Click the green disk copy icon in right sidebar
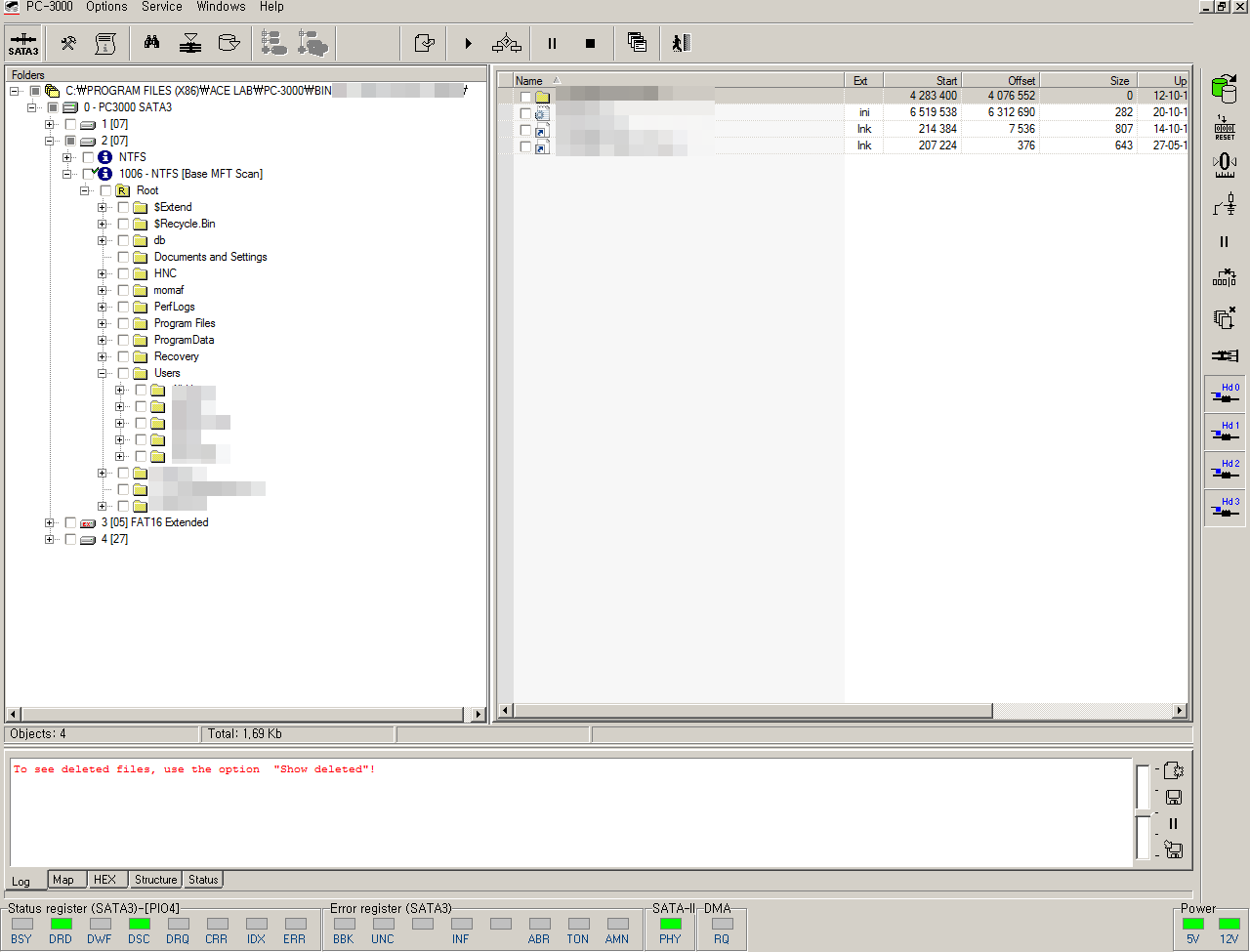 1225,88
